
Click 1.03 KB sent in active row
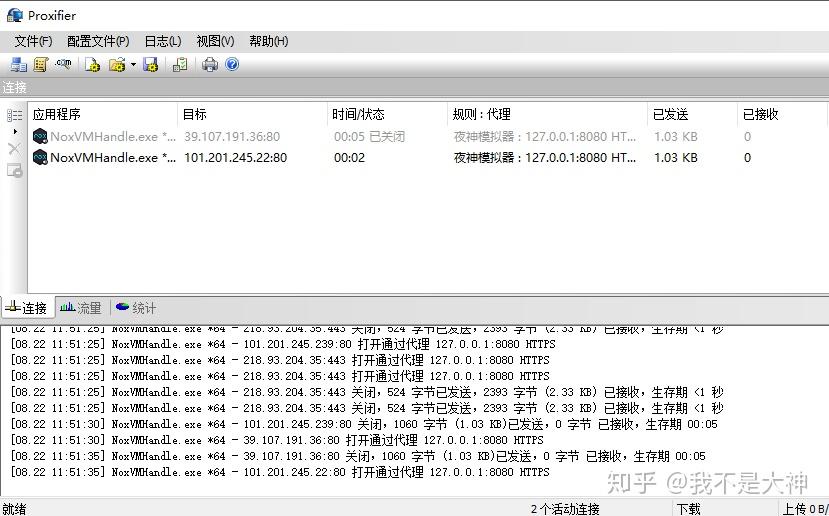point(676,158)
